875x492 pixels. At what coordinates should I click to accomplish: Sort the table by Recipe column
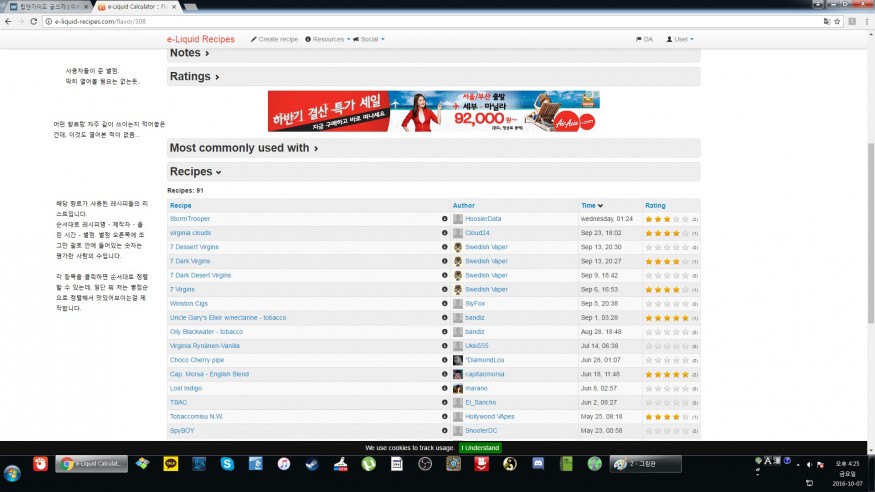[180, 205]
